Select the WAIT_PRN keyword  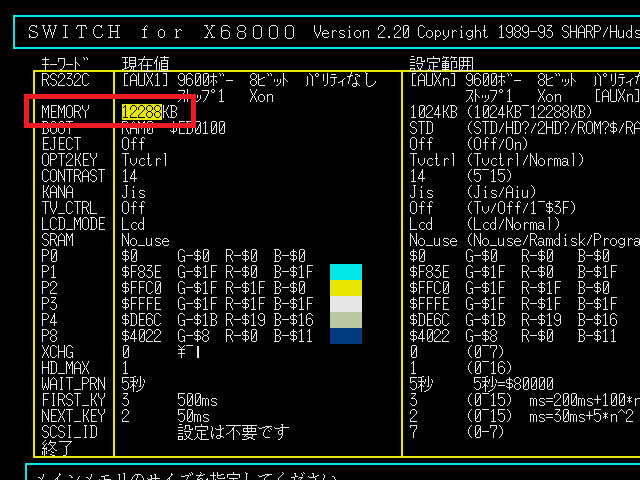coord(73,384)
